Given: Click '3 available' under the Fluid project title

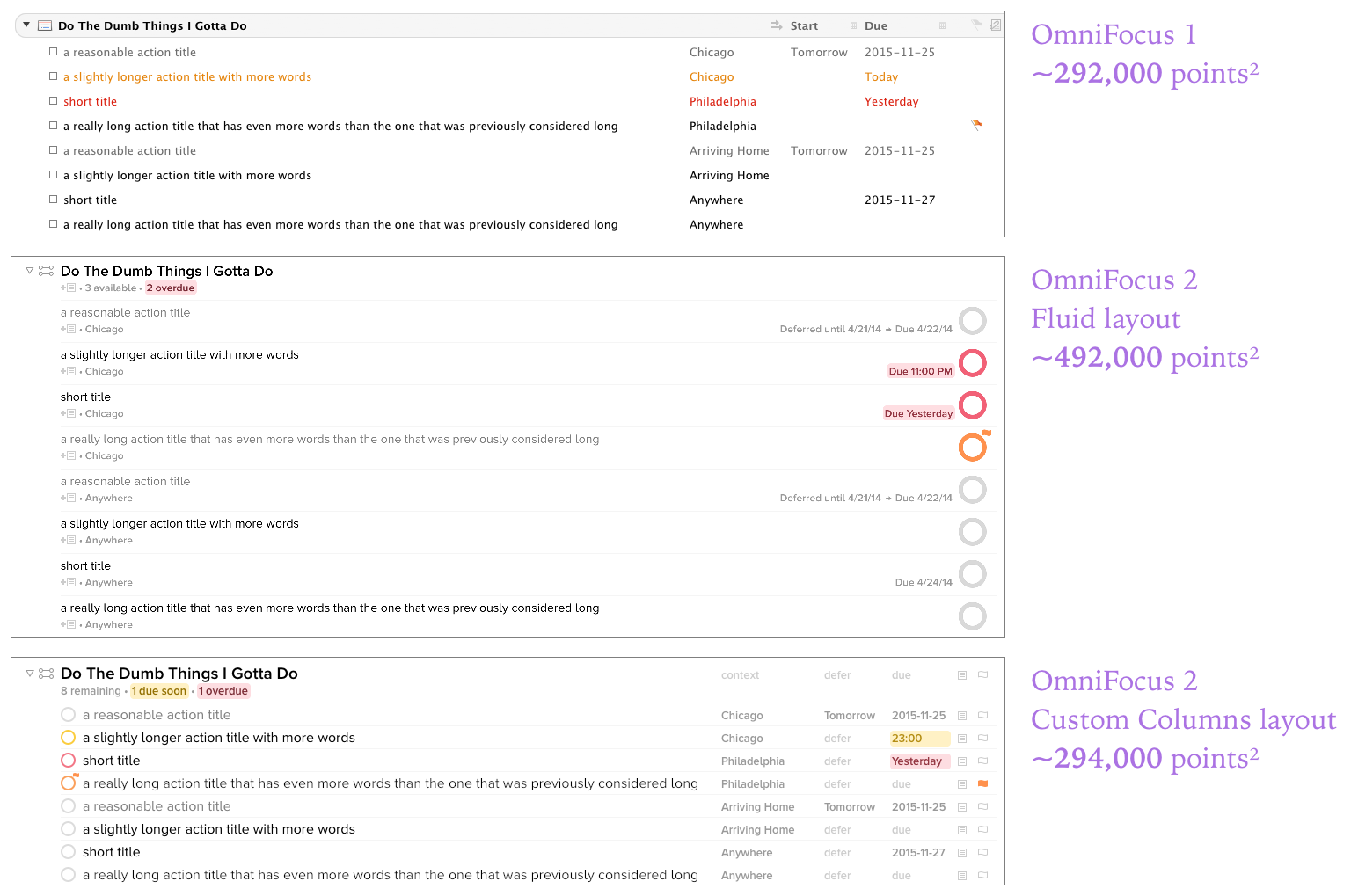Looking at the screenshot, I should (x=111, y=288).
